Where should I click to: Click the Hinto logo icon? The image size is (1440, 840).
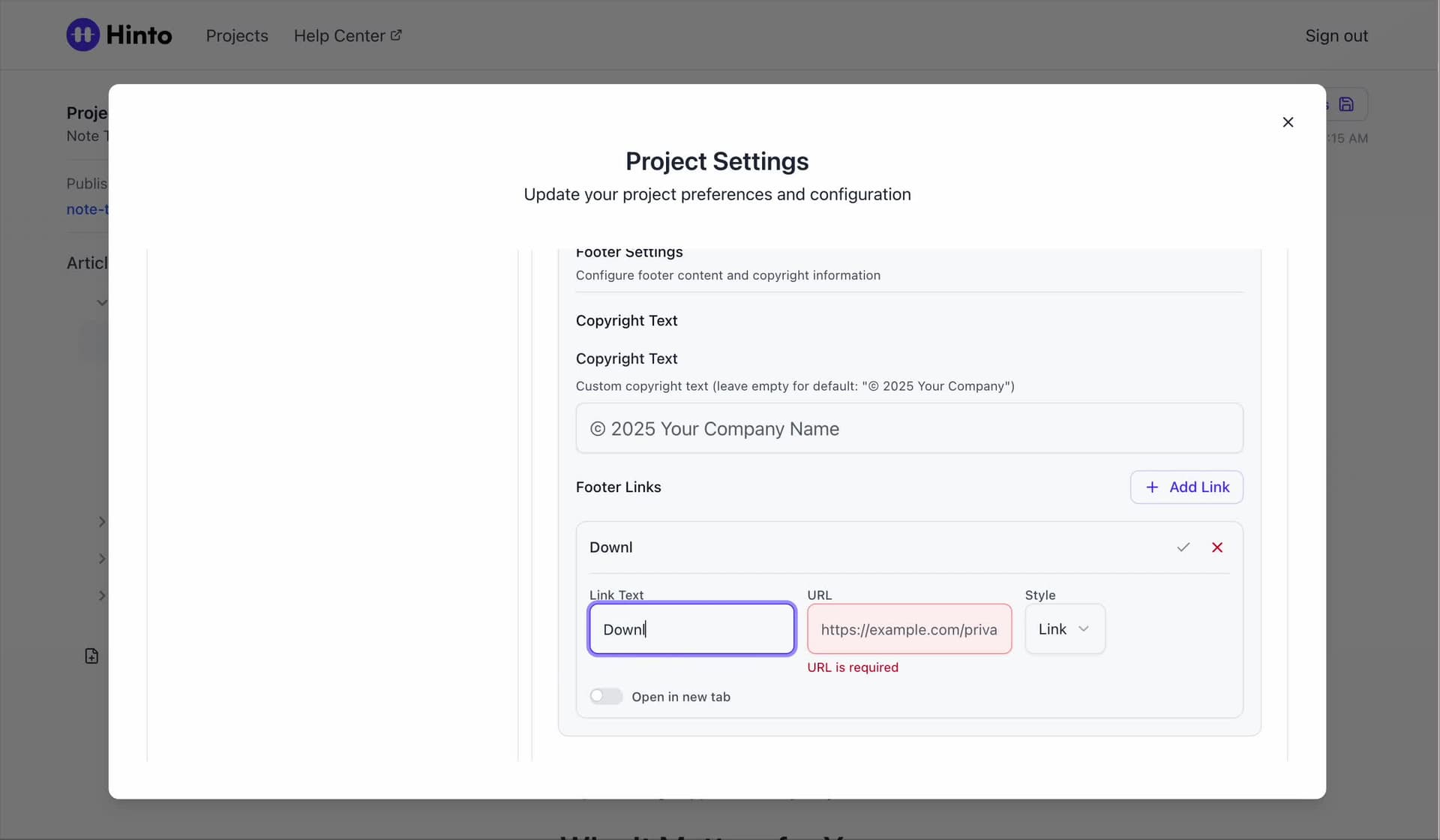click(82, 35)
